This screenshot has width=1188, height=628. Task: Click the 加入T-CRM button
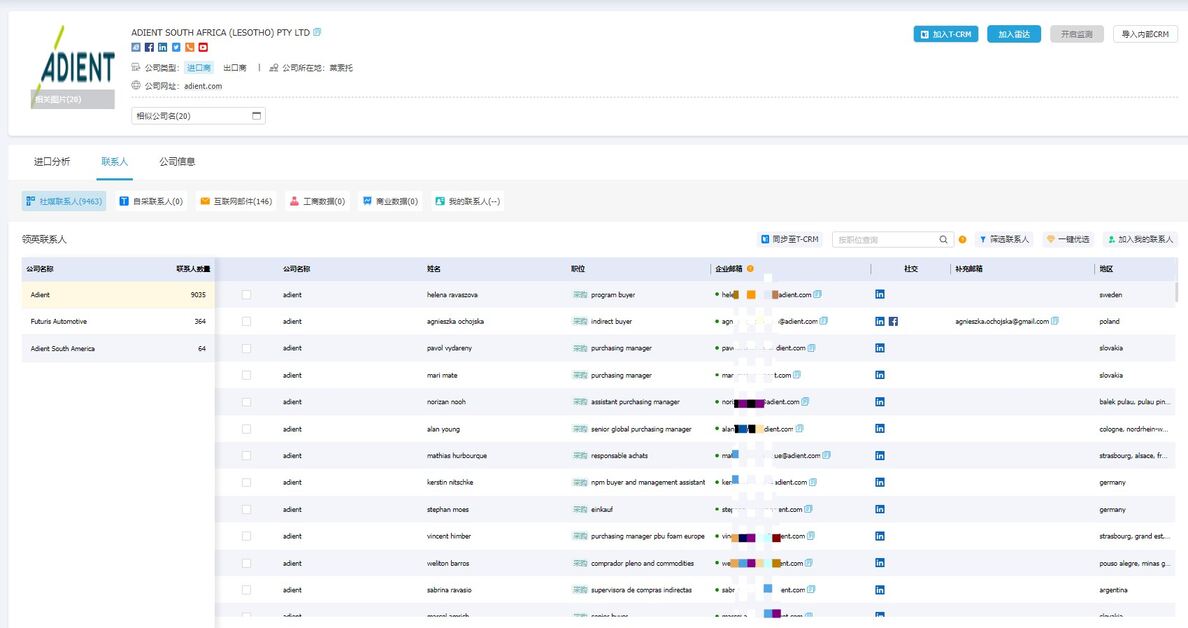pos(945,34)
